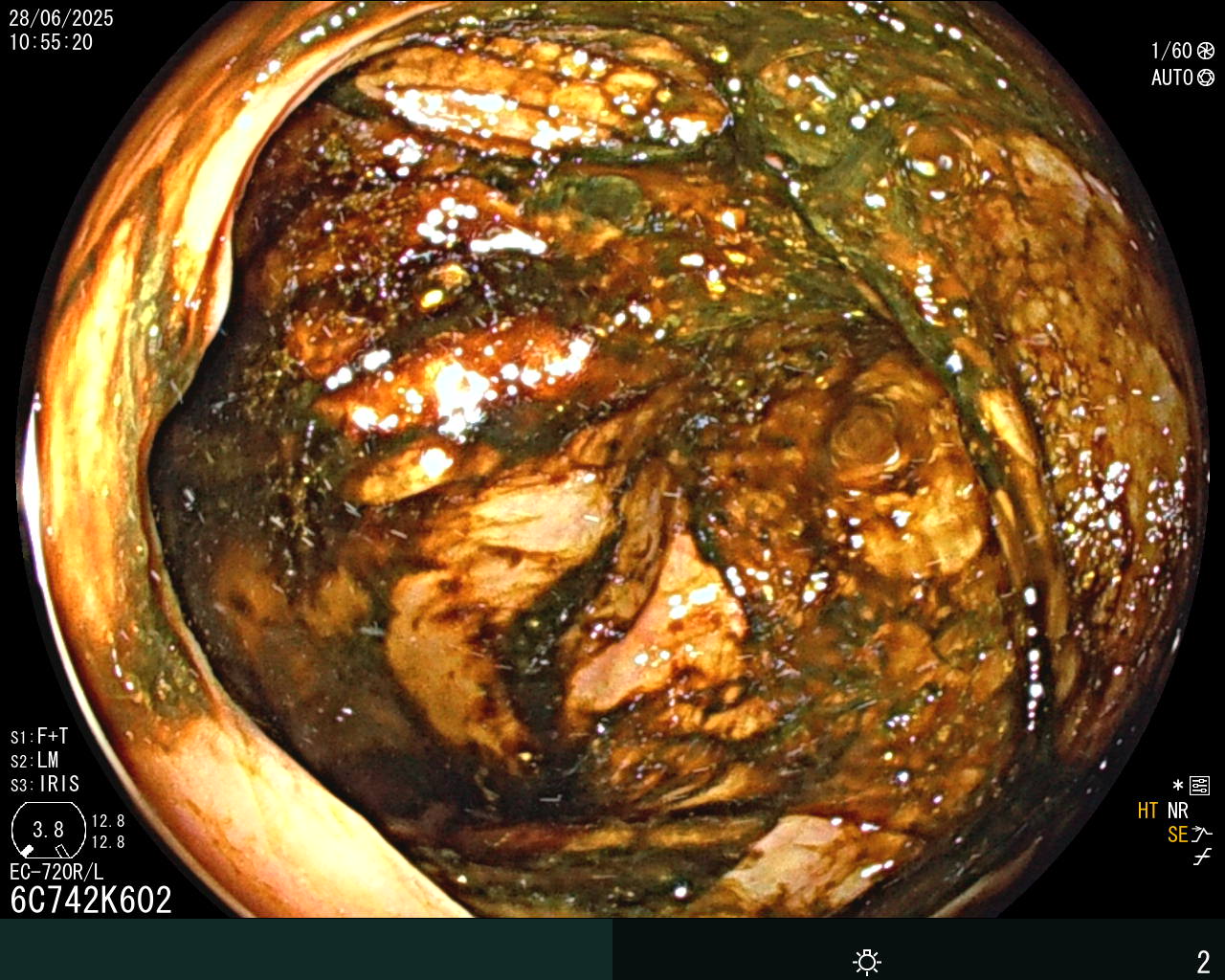Click the AUTO iris mode text

pos(1172,78)
